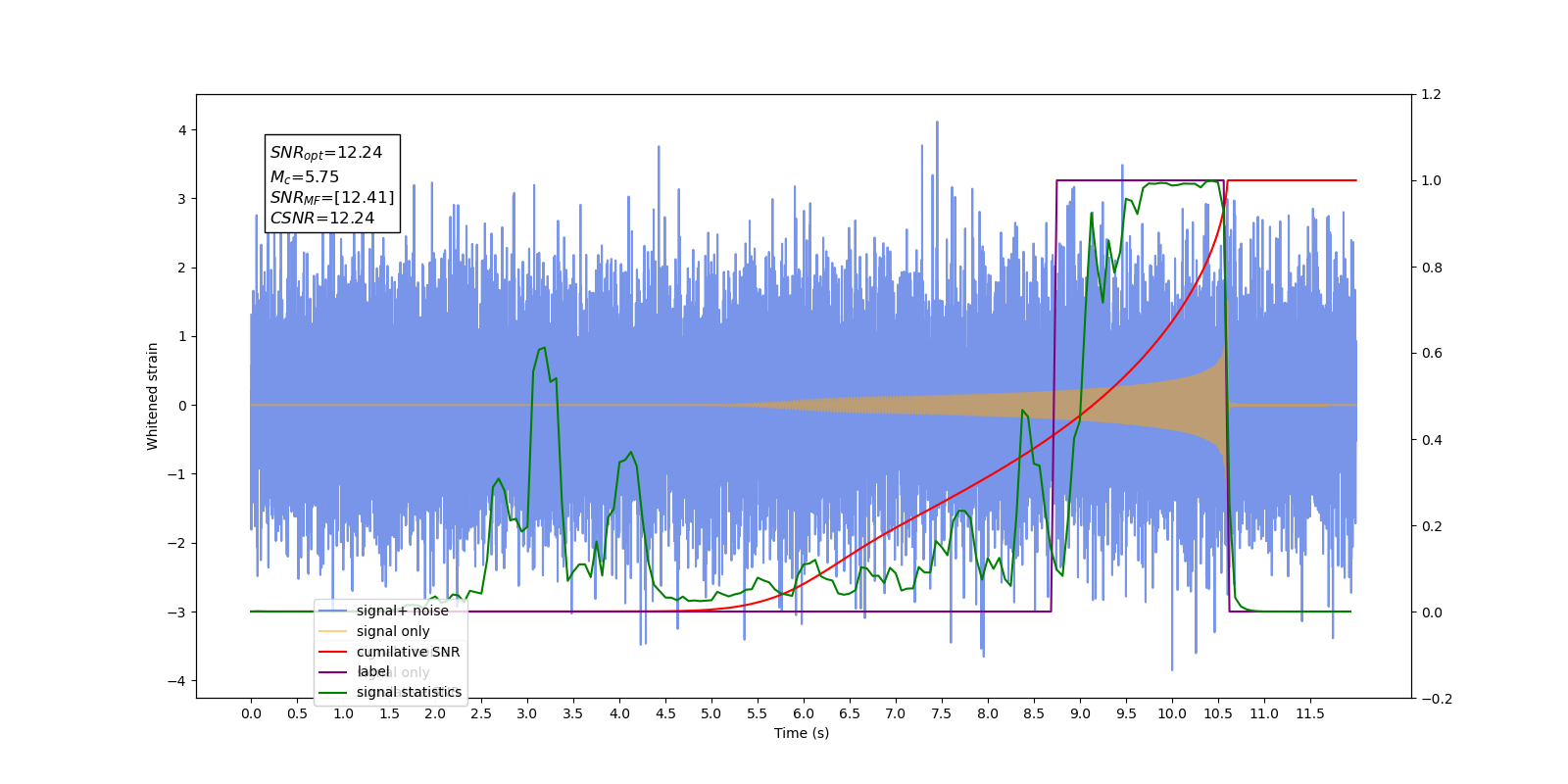Click the 1.2 tick on right axis
This screenshot has height=784, width=1568.
click(1431, 95)
